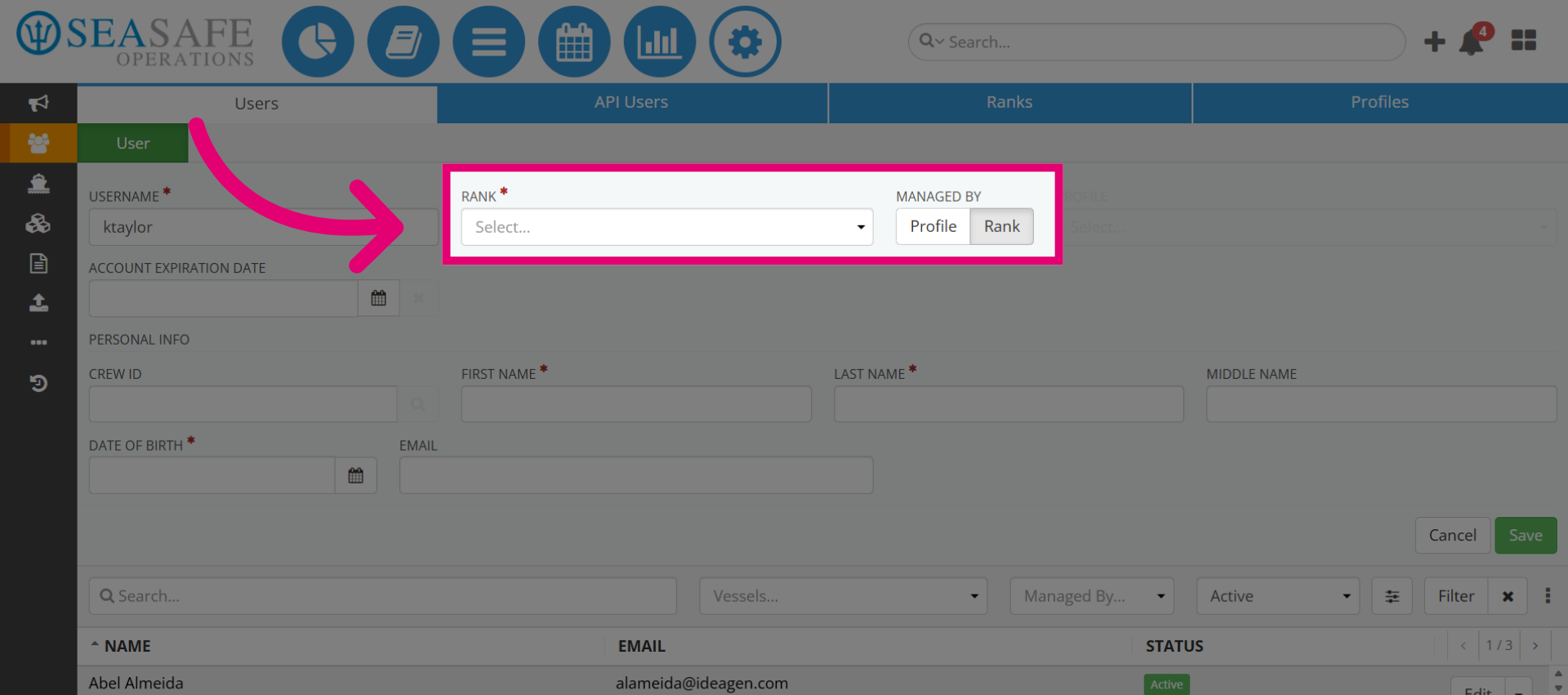The image size is (1568, 695).
Task: Click the Username field containing ktaylor
Action: point(264,227)
